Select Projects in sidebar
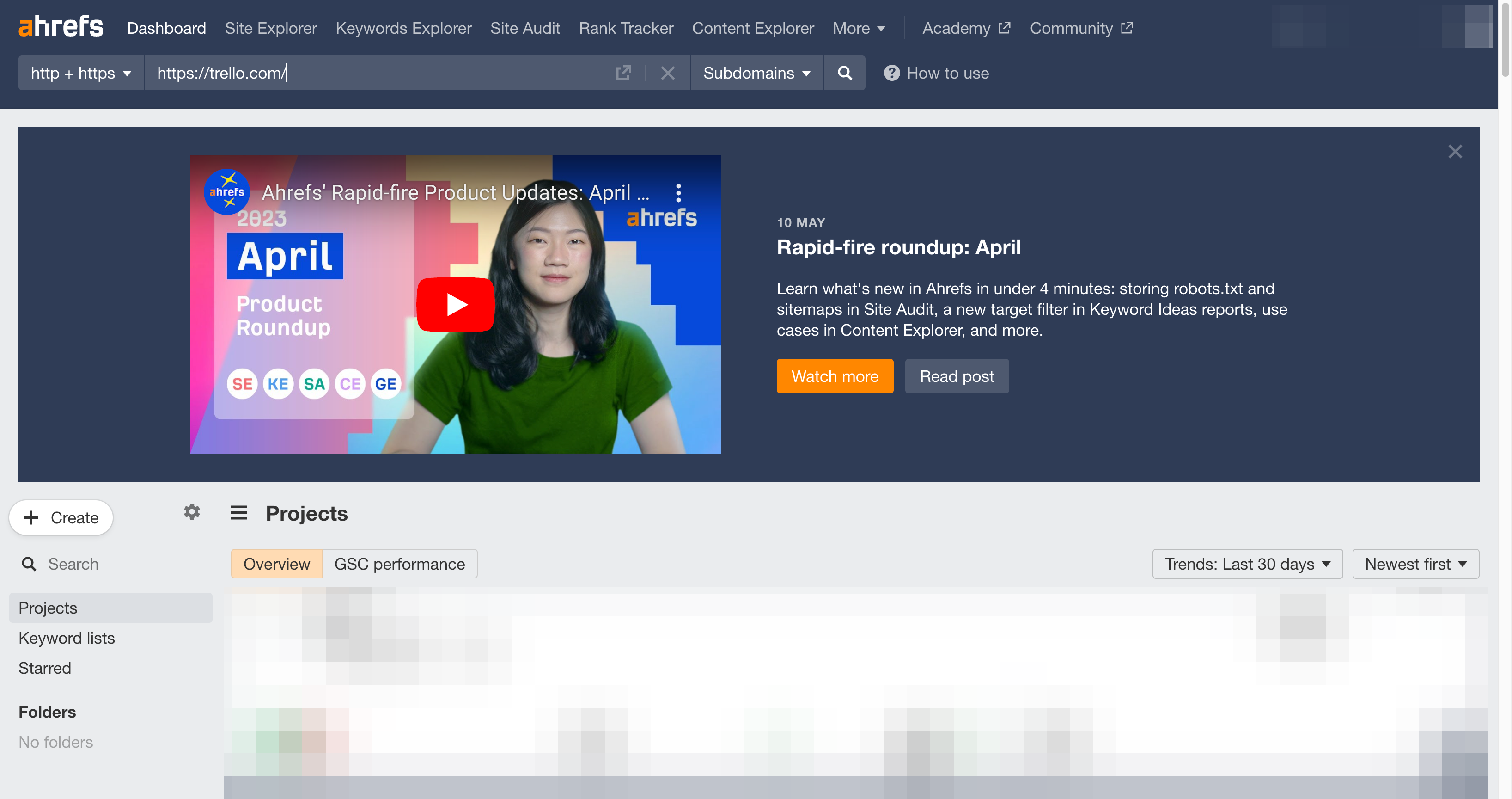Image resolution: width=1512 pixels, height=799 pixels. (110, 608)
